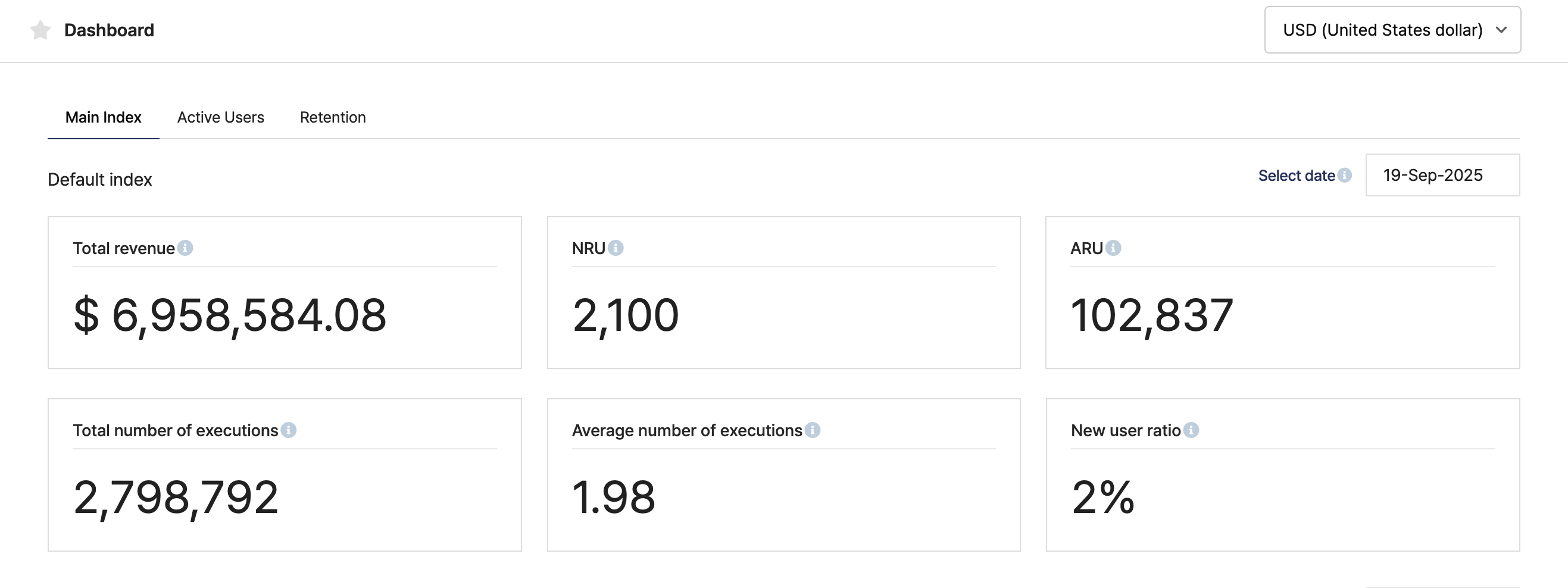The width and height of the screenshot is (1568, 588).
Task: Switch to the Active Users tab
Action: pos(220,117)
